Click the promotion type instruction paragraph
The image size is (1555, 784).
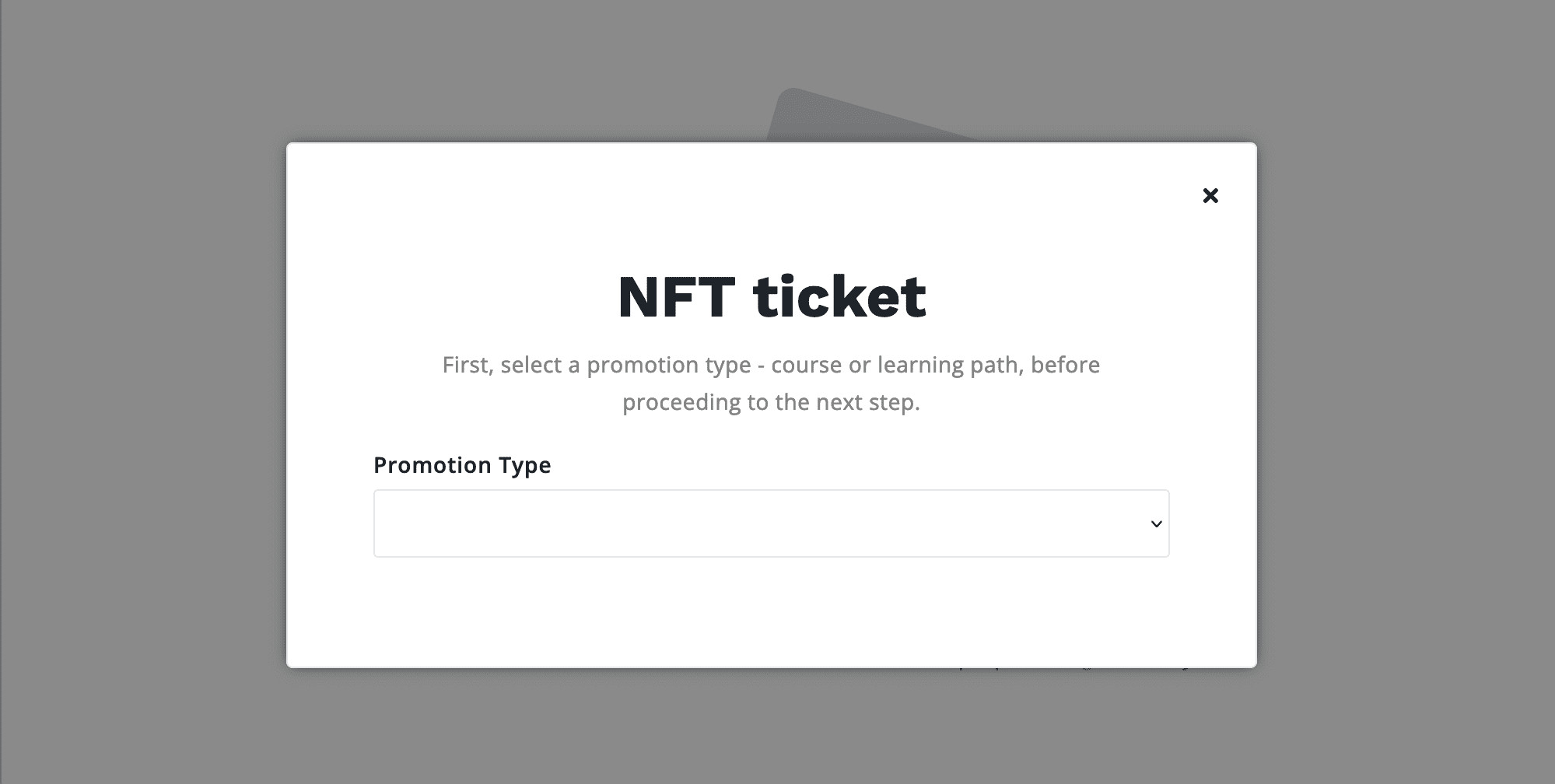(771, 383)
